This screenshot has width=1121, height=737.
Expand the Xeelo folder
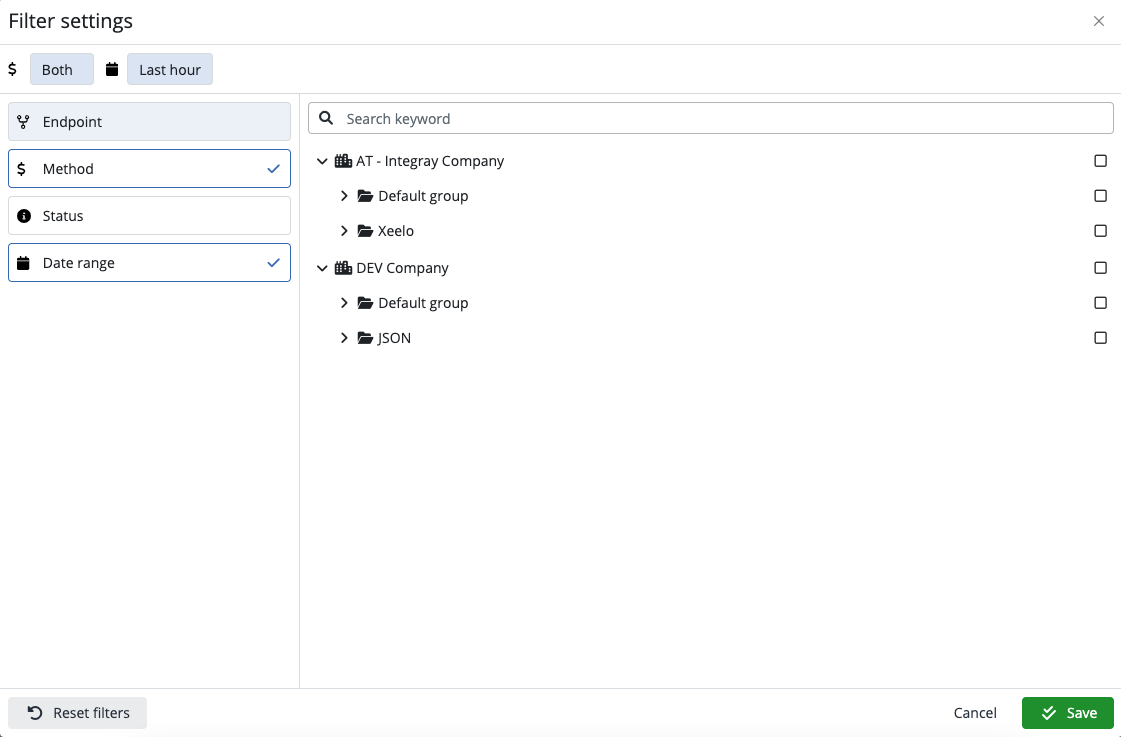click(x=344, y=230)
